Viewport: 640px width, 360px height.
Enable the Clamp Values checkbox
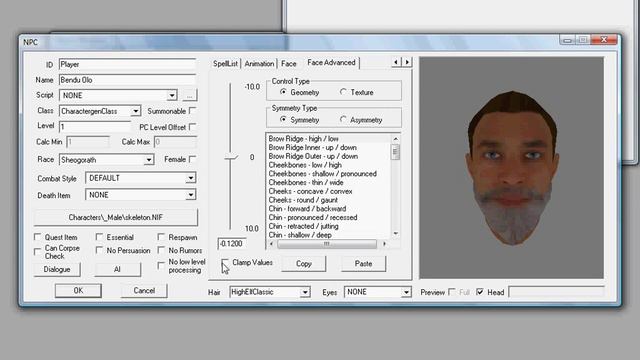click(x=225, y=263)
